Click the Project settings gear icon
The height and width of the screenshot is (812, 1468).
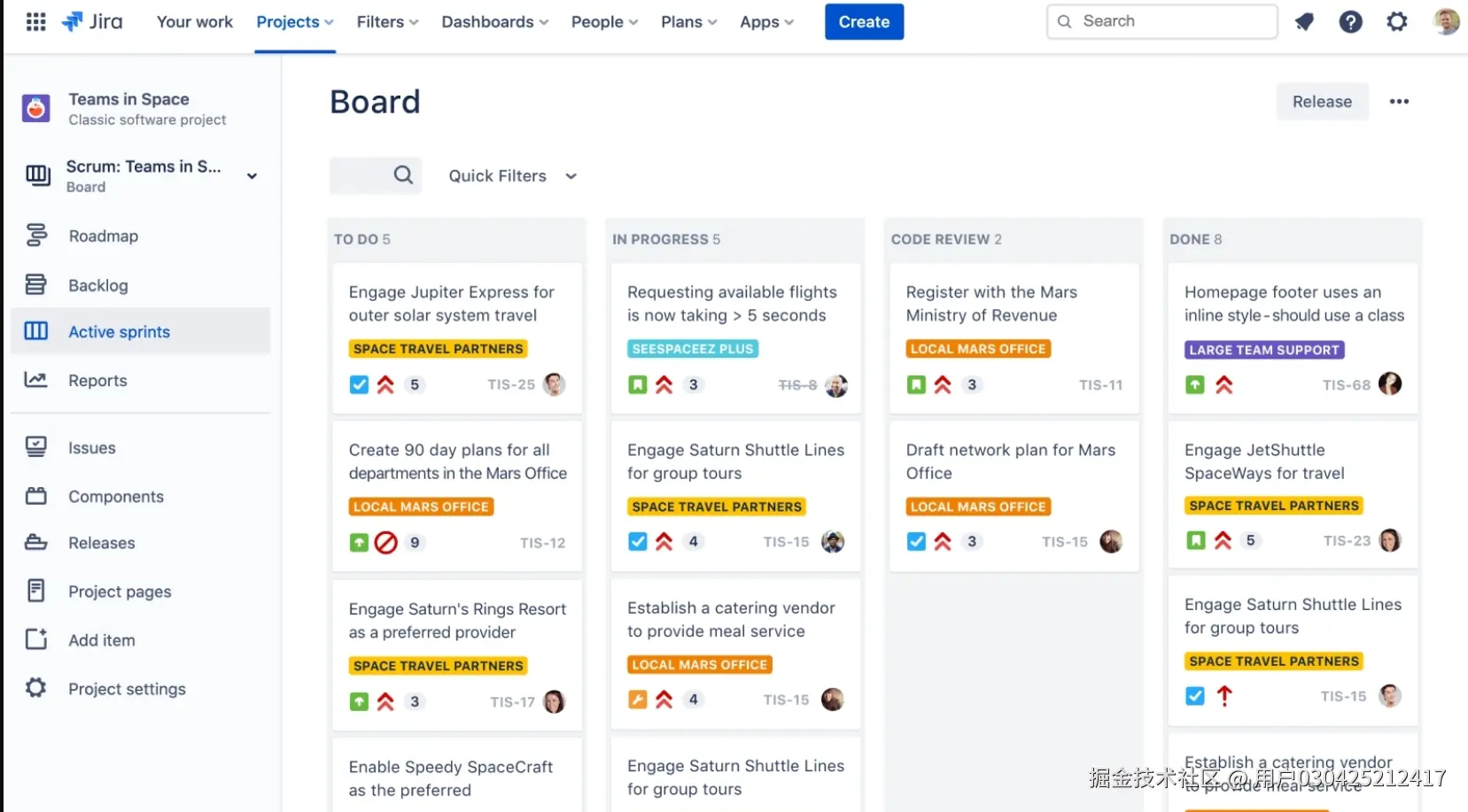coord(36,688)
